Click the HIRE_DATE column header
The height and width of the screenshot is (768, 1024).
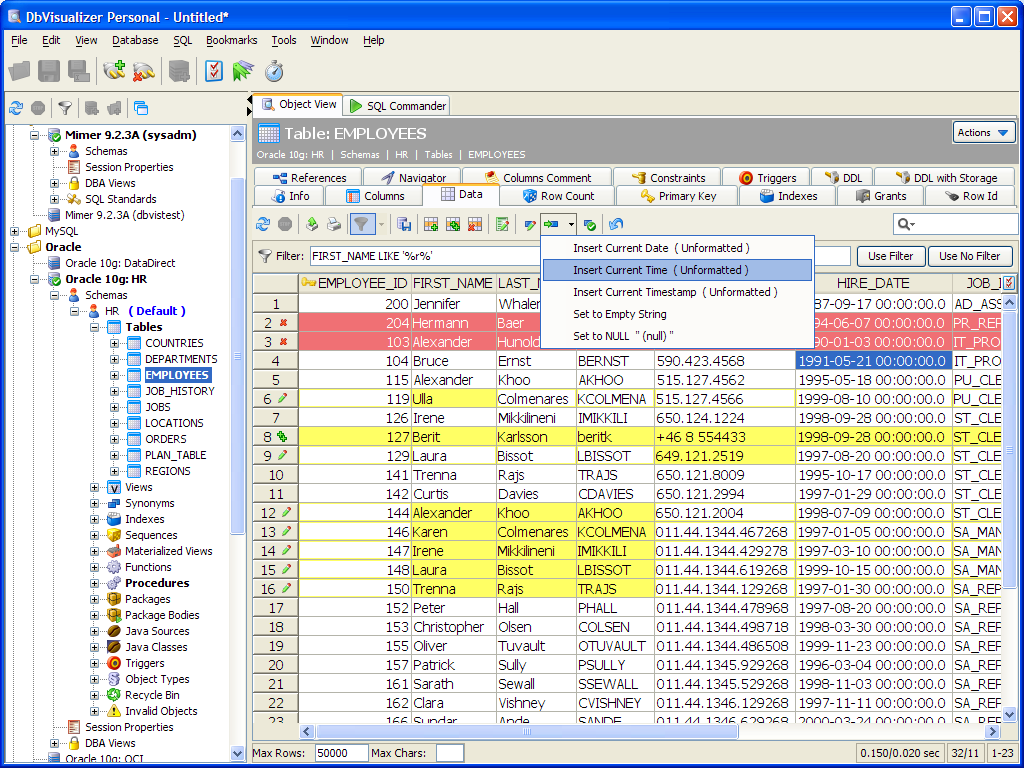[x=873, y=283]
